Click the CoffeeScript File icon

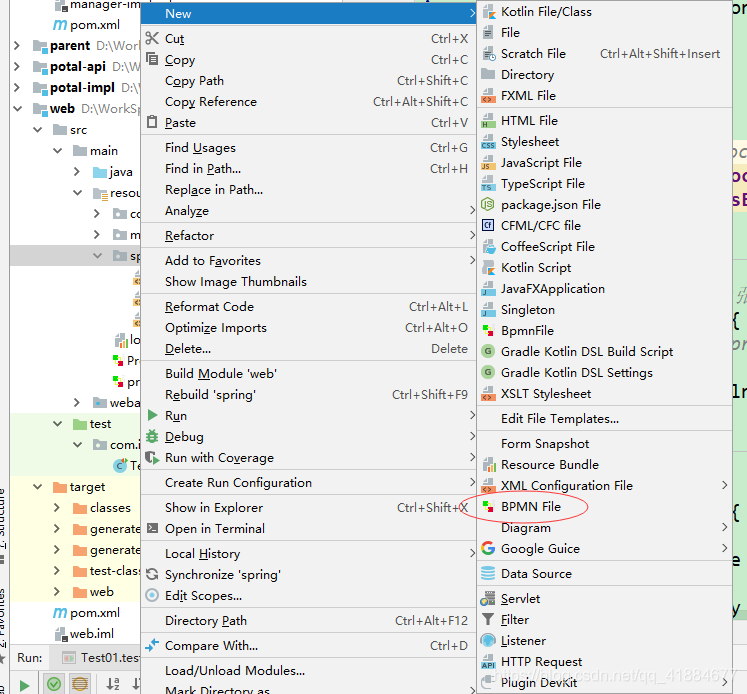point(488,247)
